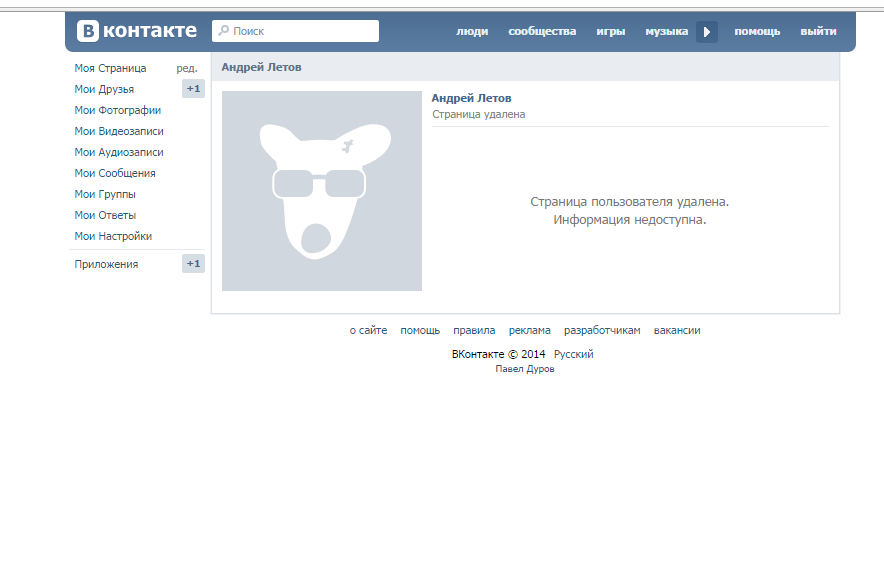Click Андрей Летов profile name link
Viewport: 884px width, 570px height.
(471, 98)
